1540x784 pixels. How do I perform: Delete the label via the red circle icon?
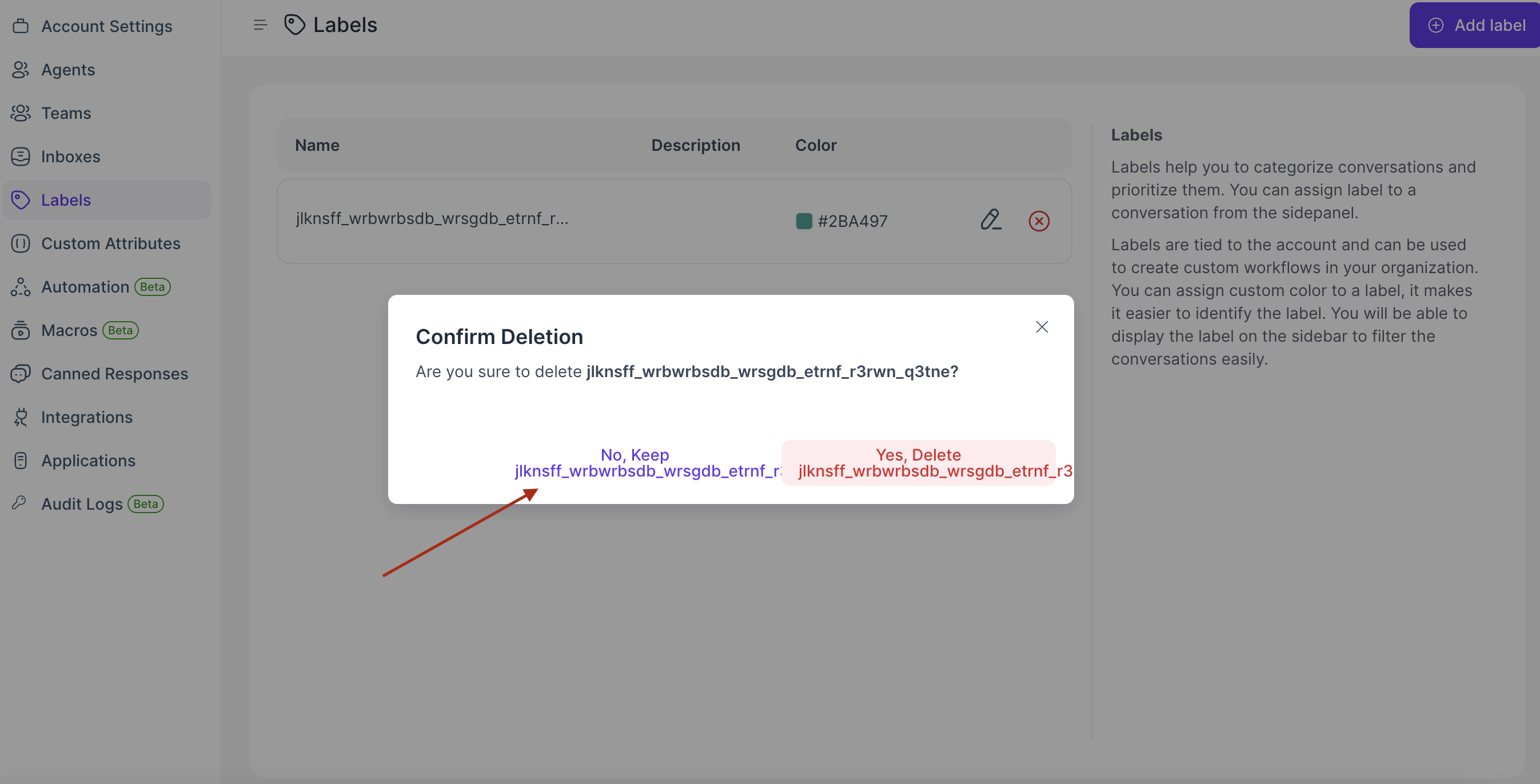tap(1039, 221)
